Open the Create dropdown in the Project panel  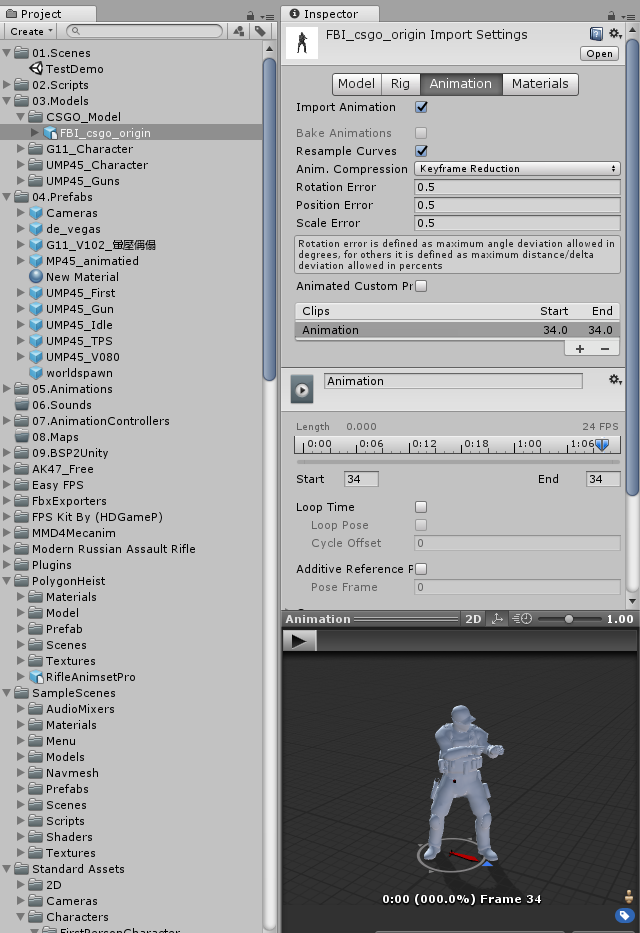[x=30, y=31]
